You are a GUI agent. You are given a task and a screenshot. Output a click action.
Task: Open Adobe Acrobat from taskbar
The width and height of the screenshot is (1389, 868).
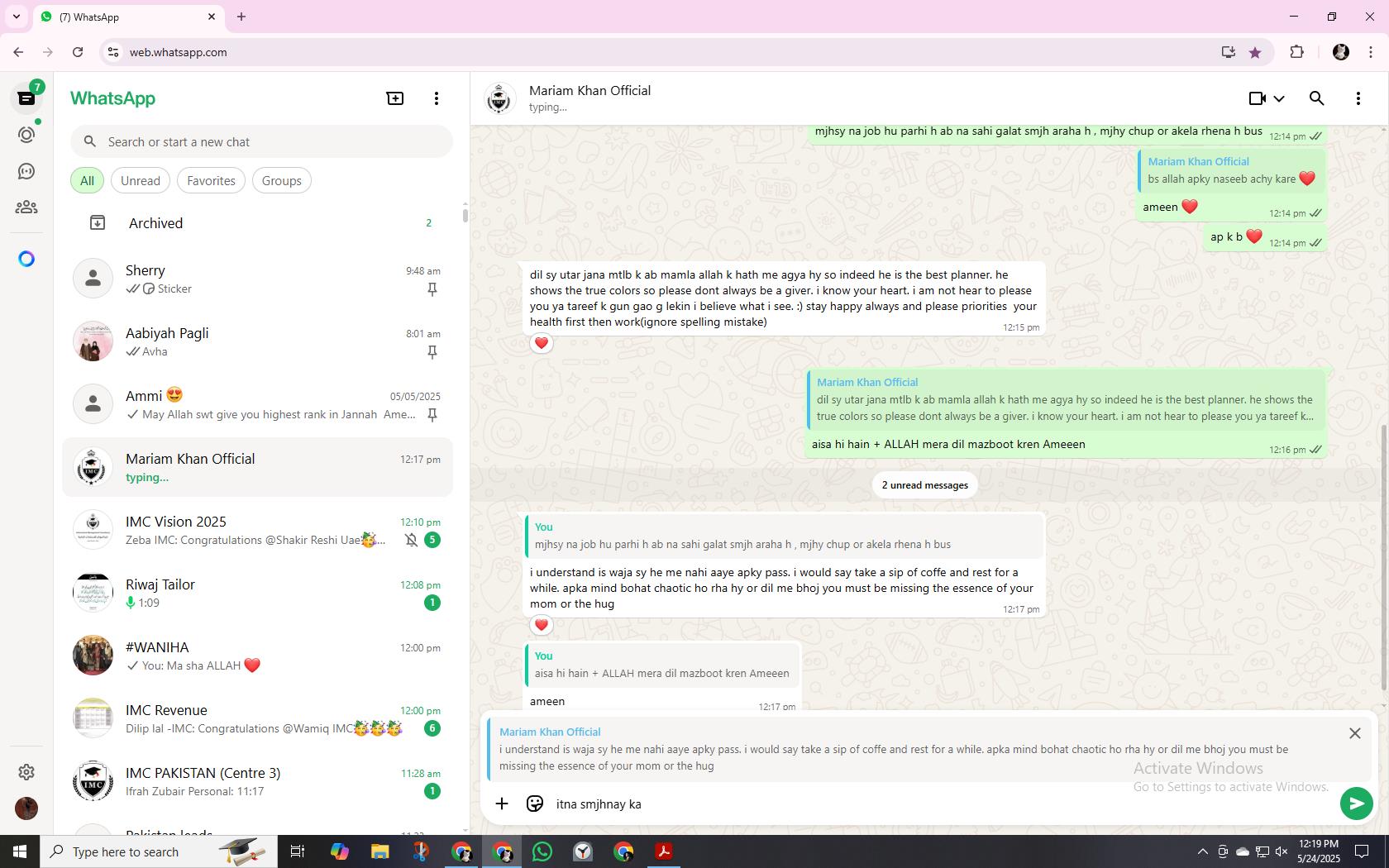[664, 851]
